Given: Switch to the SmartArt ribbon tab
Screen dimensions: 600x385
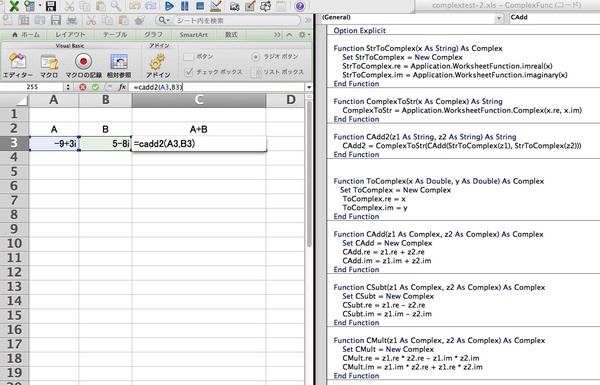Looking at the screenshot, I should pyautogui.click(x=194, y=34).
